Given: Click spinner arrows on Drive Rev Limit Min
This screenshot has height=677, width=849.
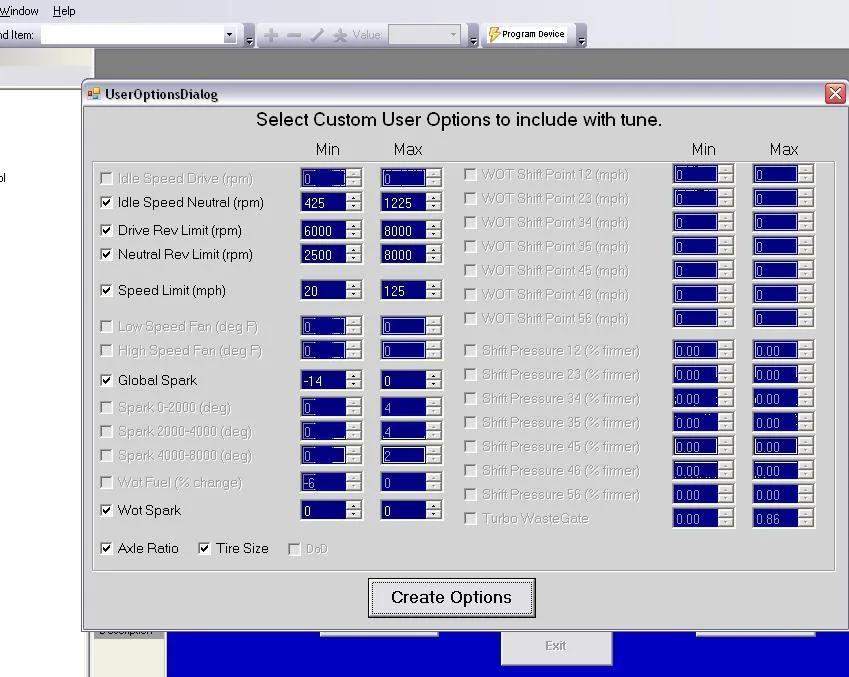Looking at the screenshot, I should click(354, 231).
